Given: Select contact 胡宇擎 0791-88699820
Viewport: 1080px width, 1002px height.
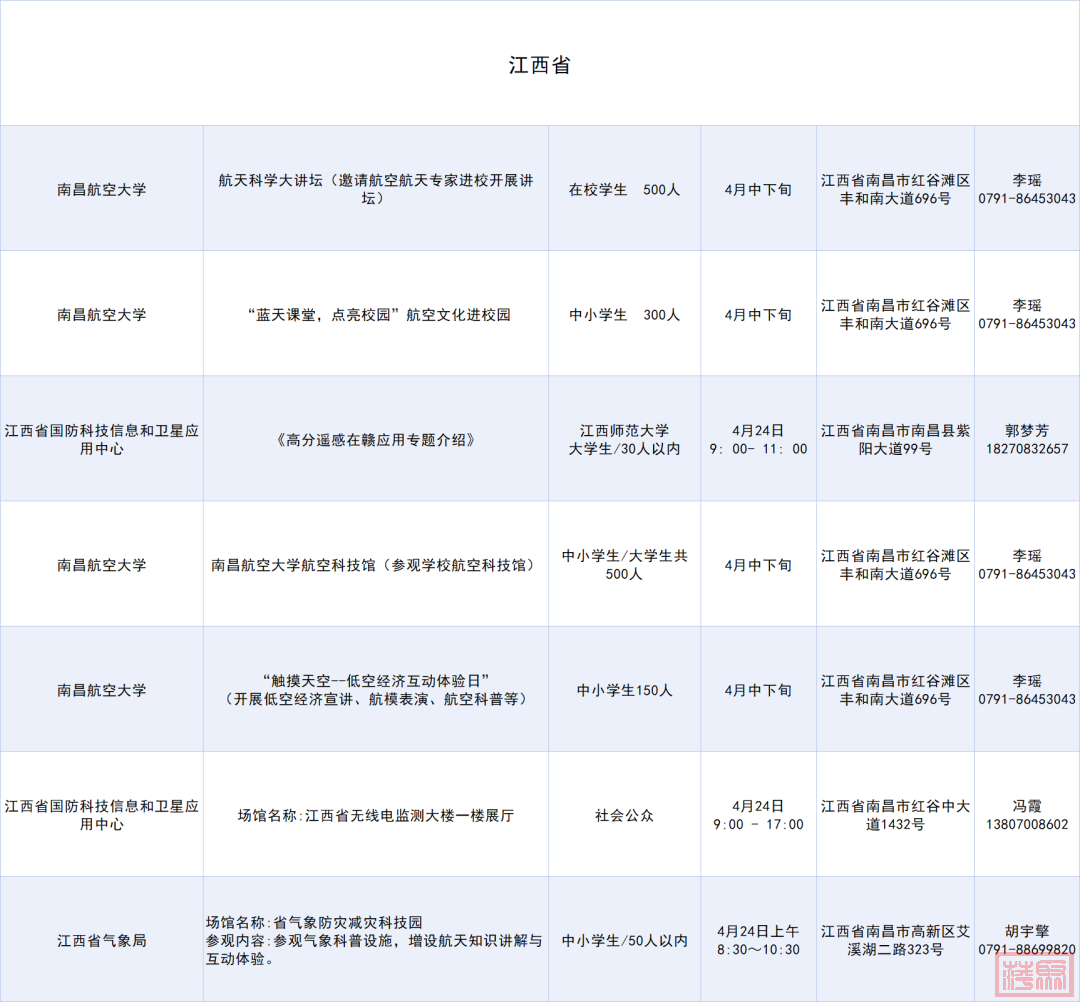Looking at the screenshot, I should 1027,940.
